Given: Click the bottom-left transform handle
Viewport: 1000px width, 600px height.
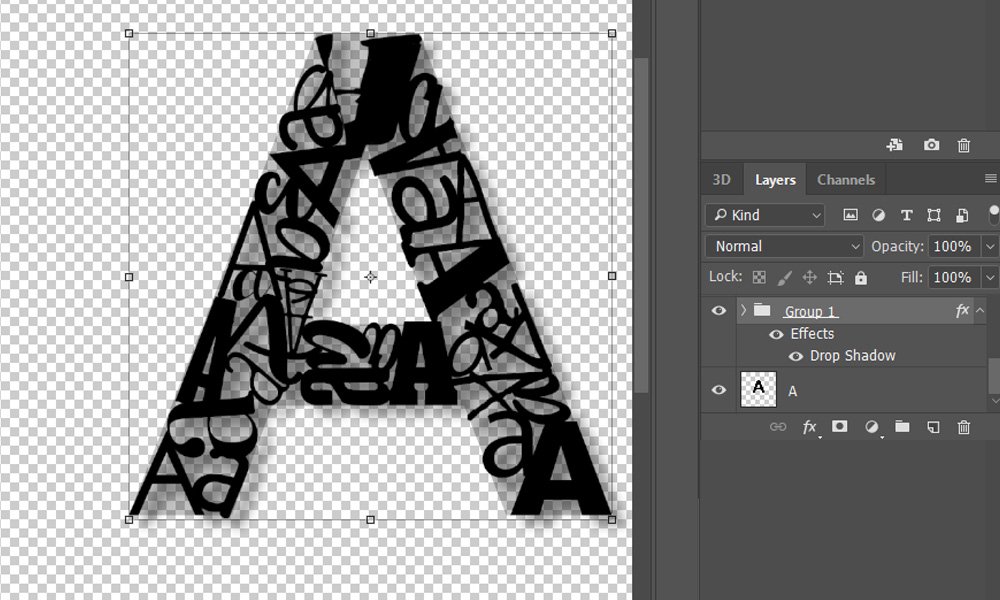Looking at the screenshot, I should point(129,520).
